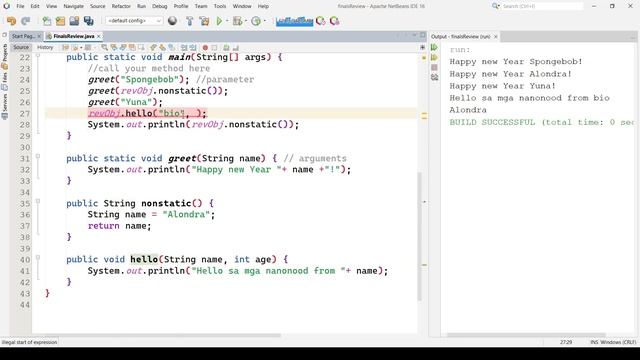
Task: Click the Stop button in Output panel
Action: point(434,67)
